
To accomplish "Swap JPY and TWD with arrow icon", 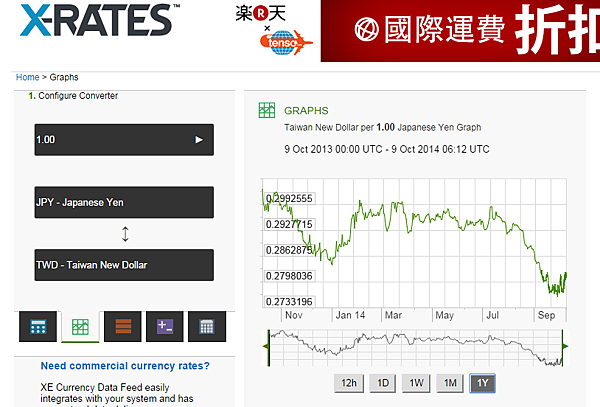I will (125, 234).
